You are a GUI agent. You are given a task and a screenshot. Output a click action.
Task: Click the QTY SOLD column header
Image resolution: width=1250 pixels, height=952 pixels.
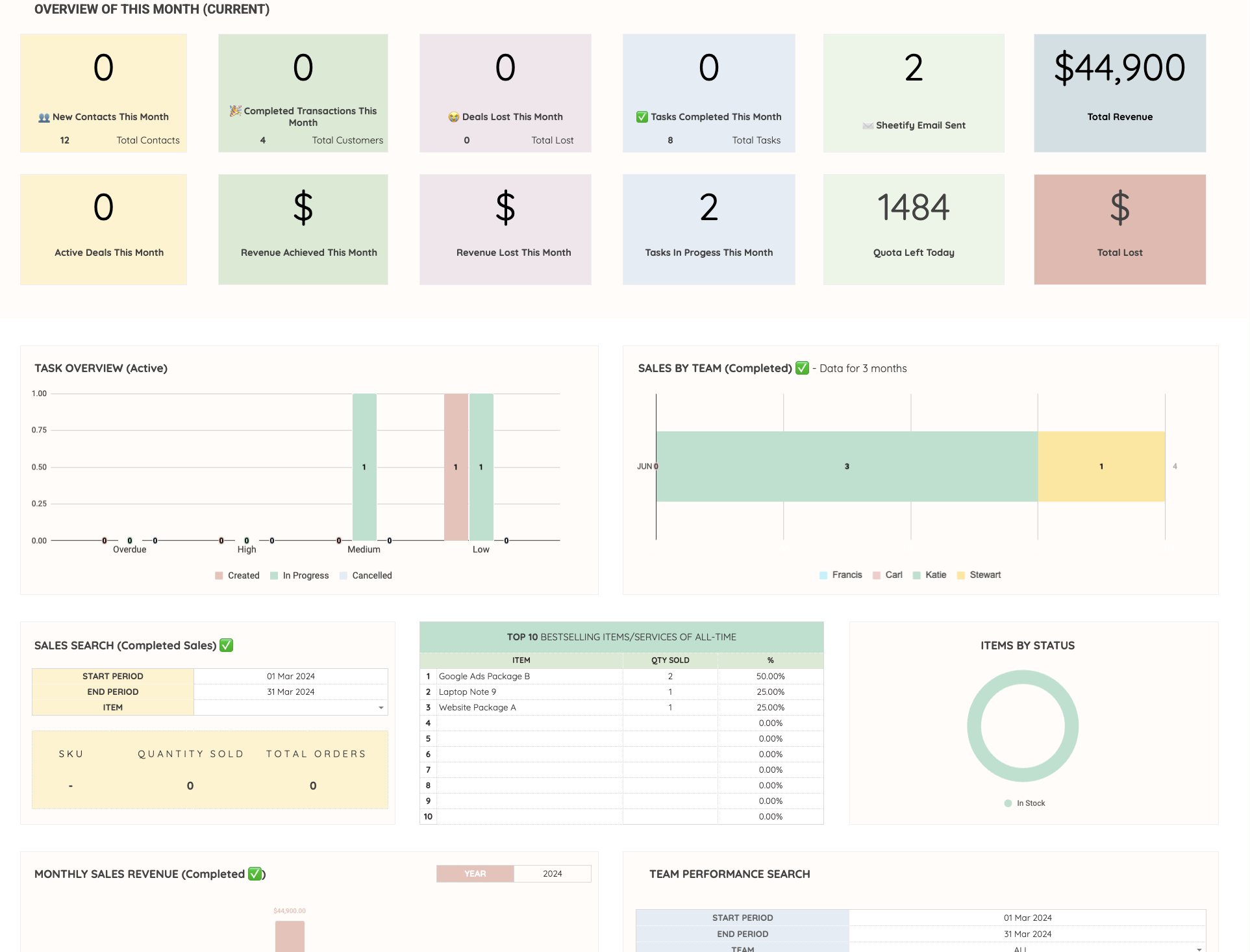pos(670,660)
